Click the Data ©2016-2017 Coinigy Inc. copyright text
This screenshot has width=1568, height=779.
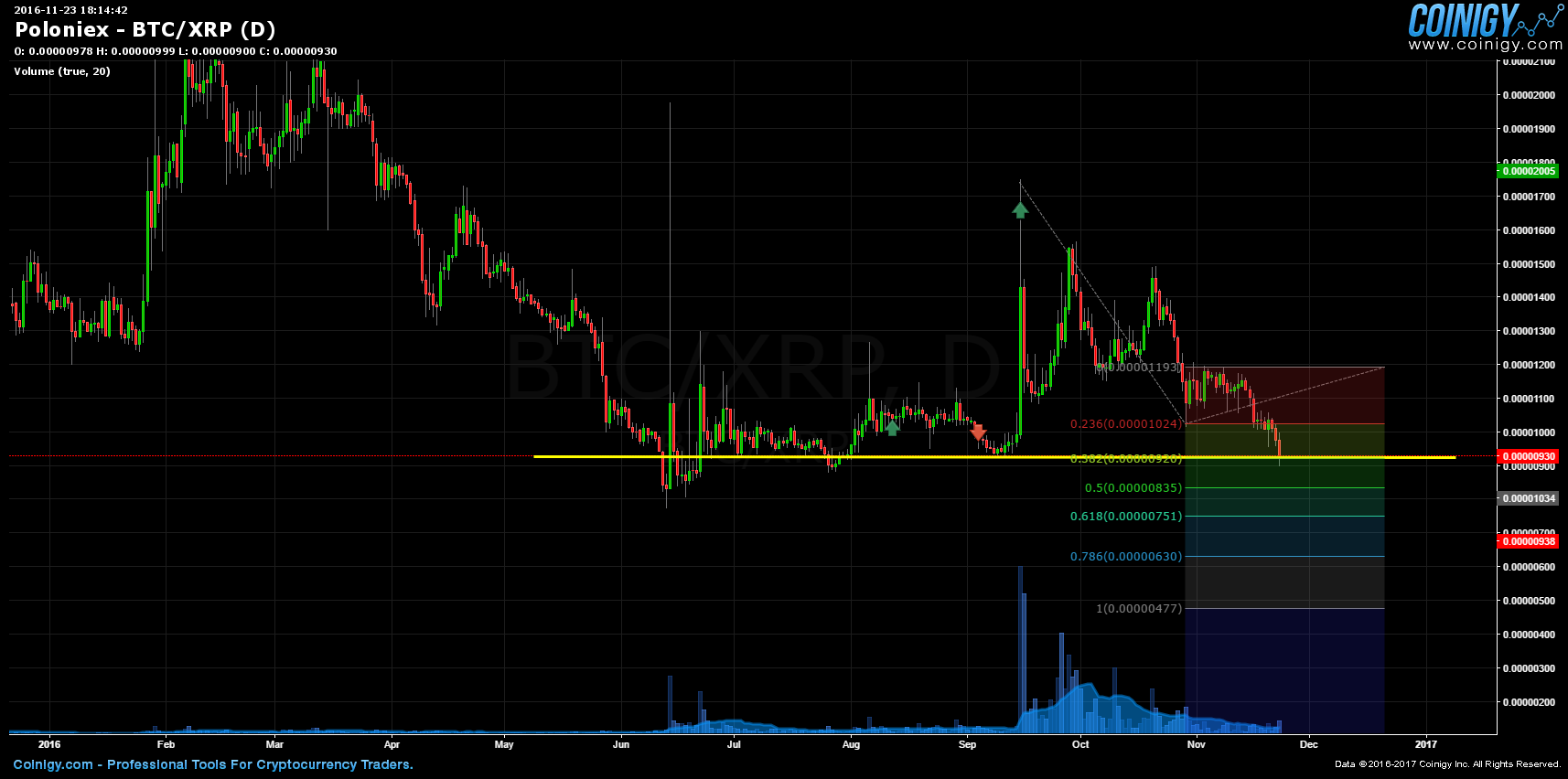coord(1447,764)
